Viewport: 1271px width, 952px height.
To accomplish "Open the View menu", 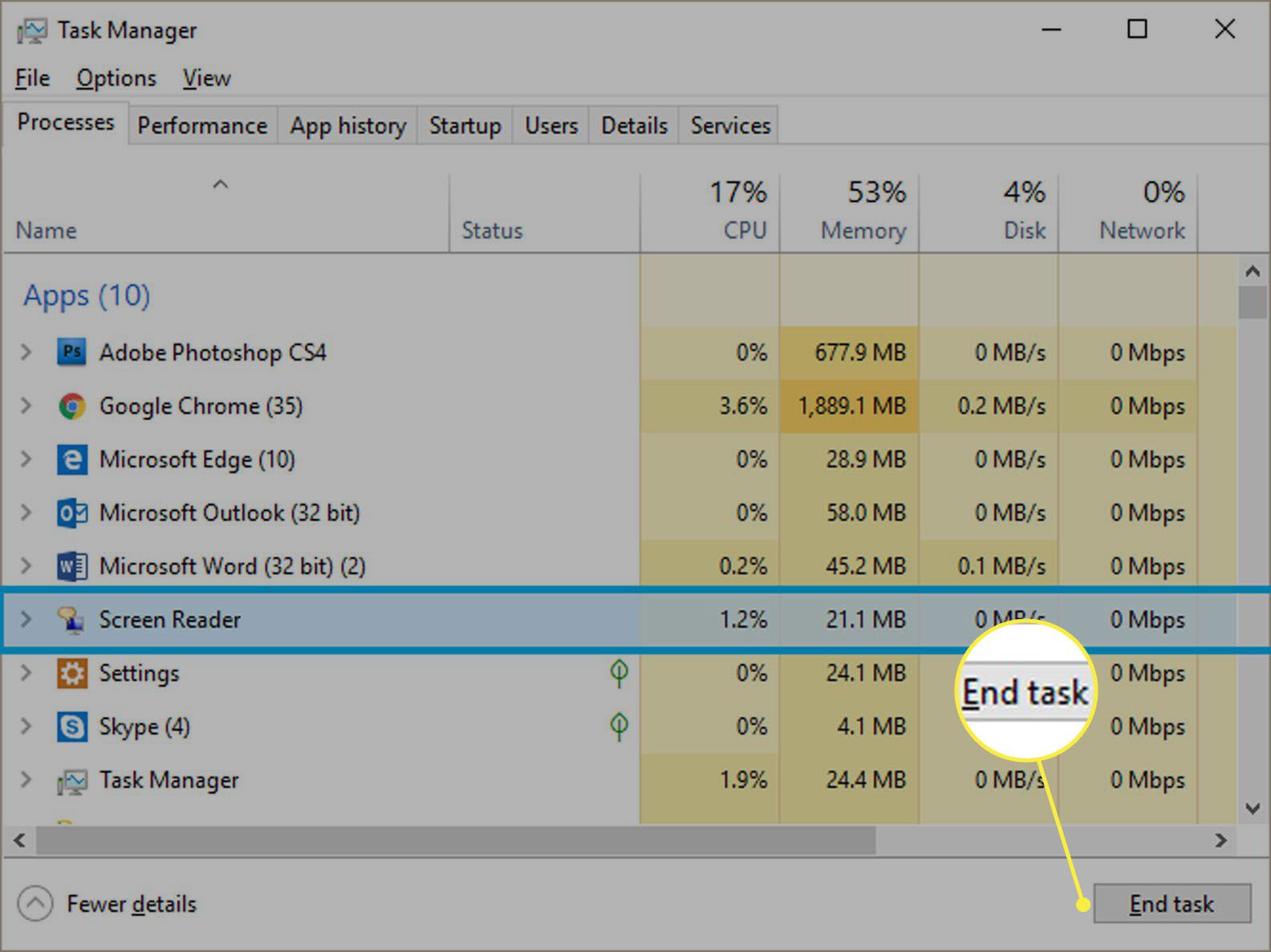I will pos(206,78).
